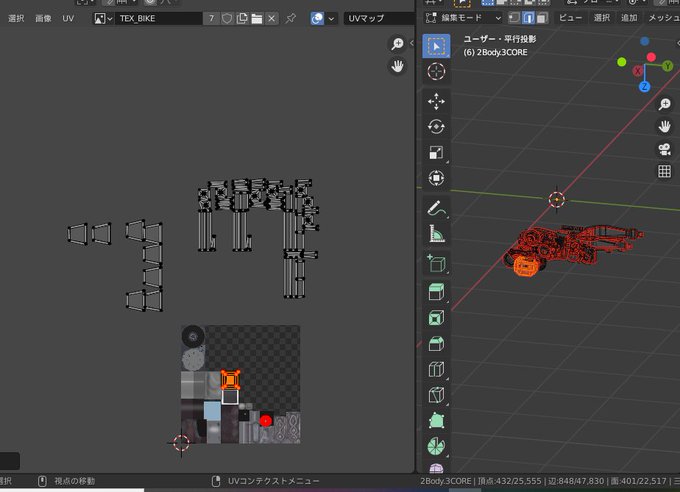Open image file with folder icon
The image size is (680, 492).
(257, 18)
